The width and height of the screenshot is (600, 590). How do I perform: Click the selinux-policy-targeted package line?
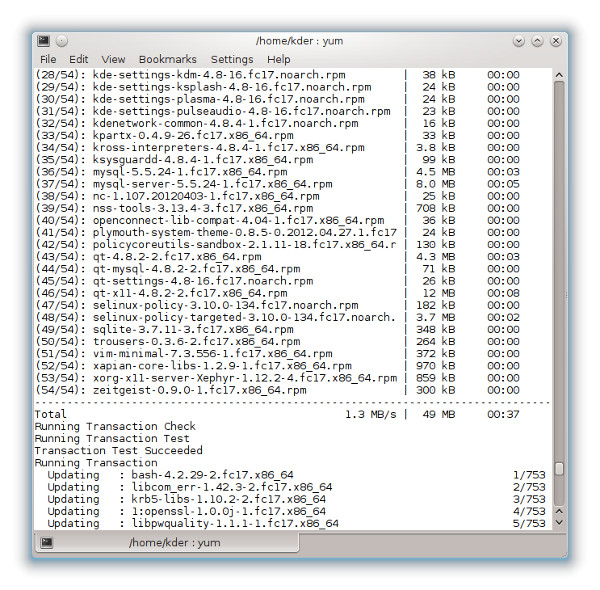[x=278, y=317]
